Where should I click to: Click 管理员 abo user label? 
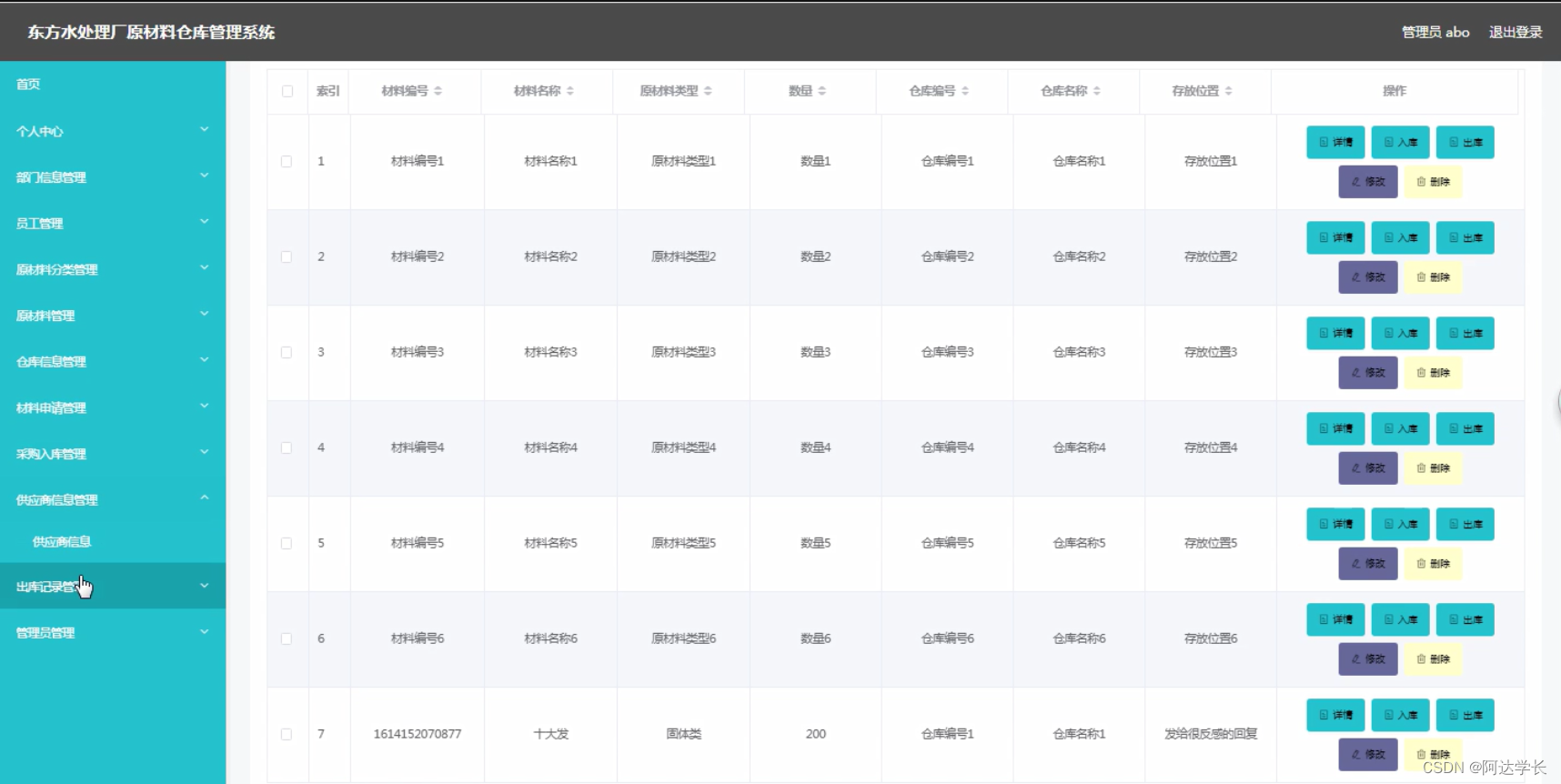[x=1435, y=32]
